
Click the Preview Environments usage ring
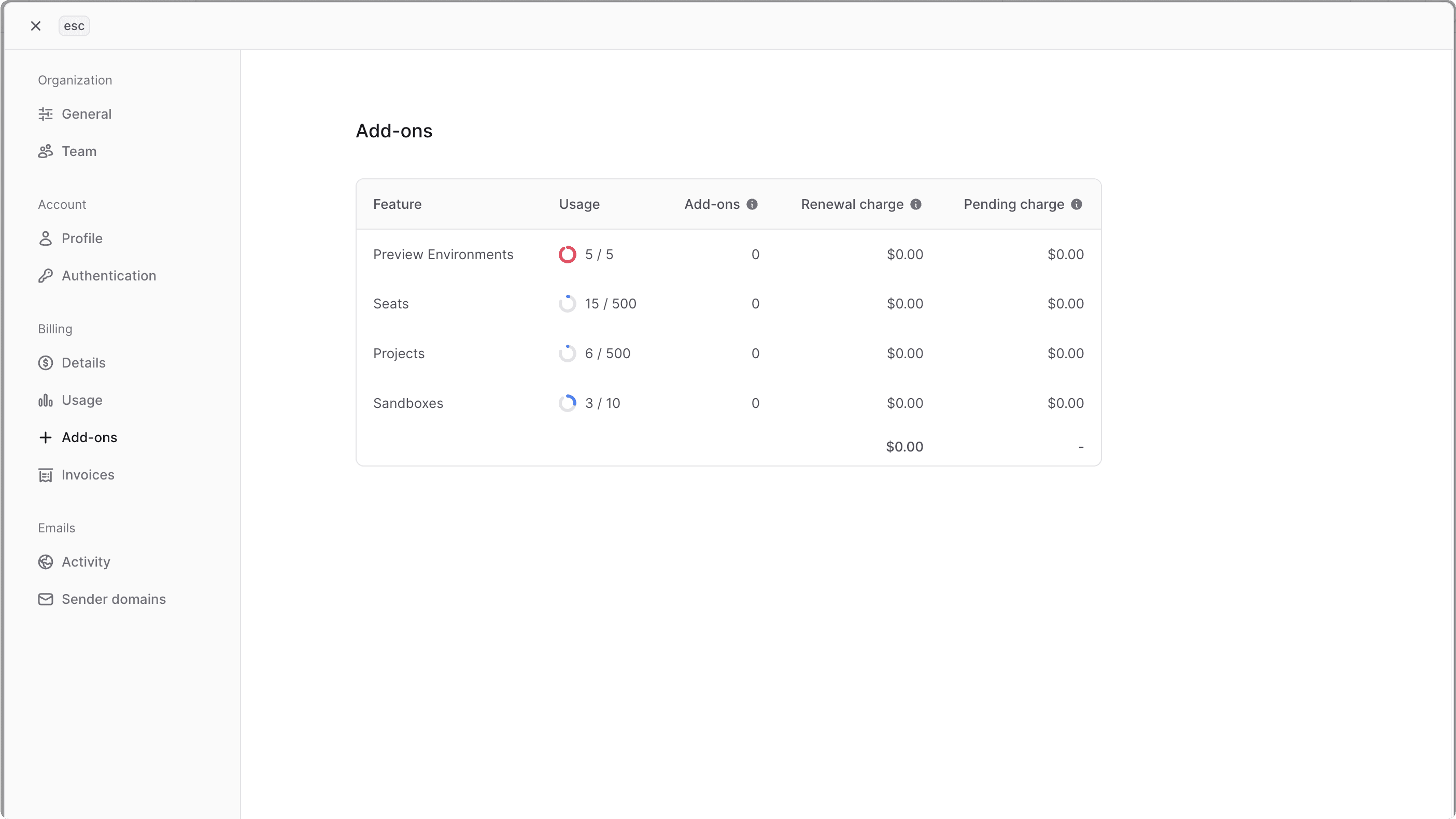click(x=568, y=255)
